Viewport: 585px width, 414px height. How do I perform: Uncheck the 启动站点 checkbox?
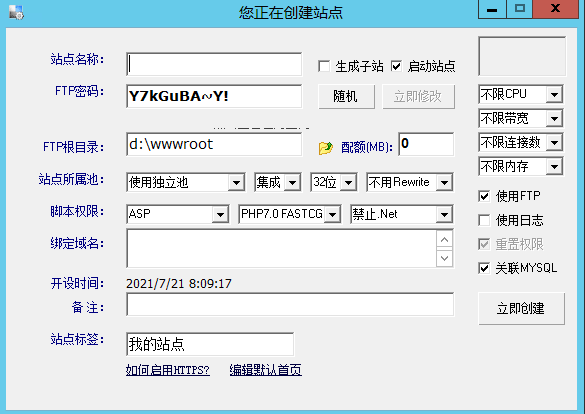pyautogui.click(x=396, y=66)
